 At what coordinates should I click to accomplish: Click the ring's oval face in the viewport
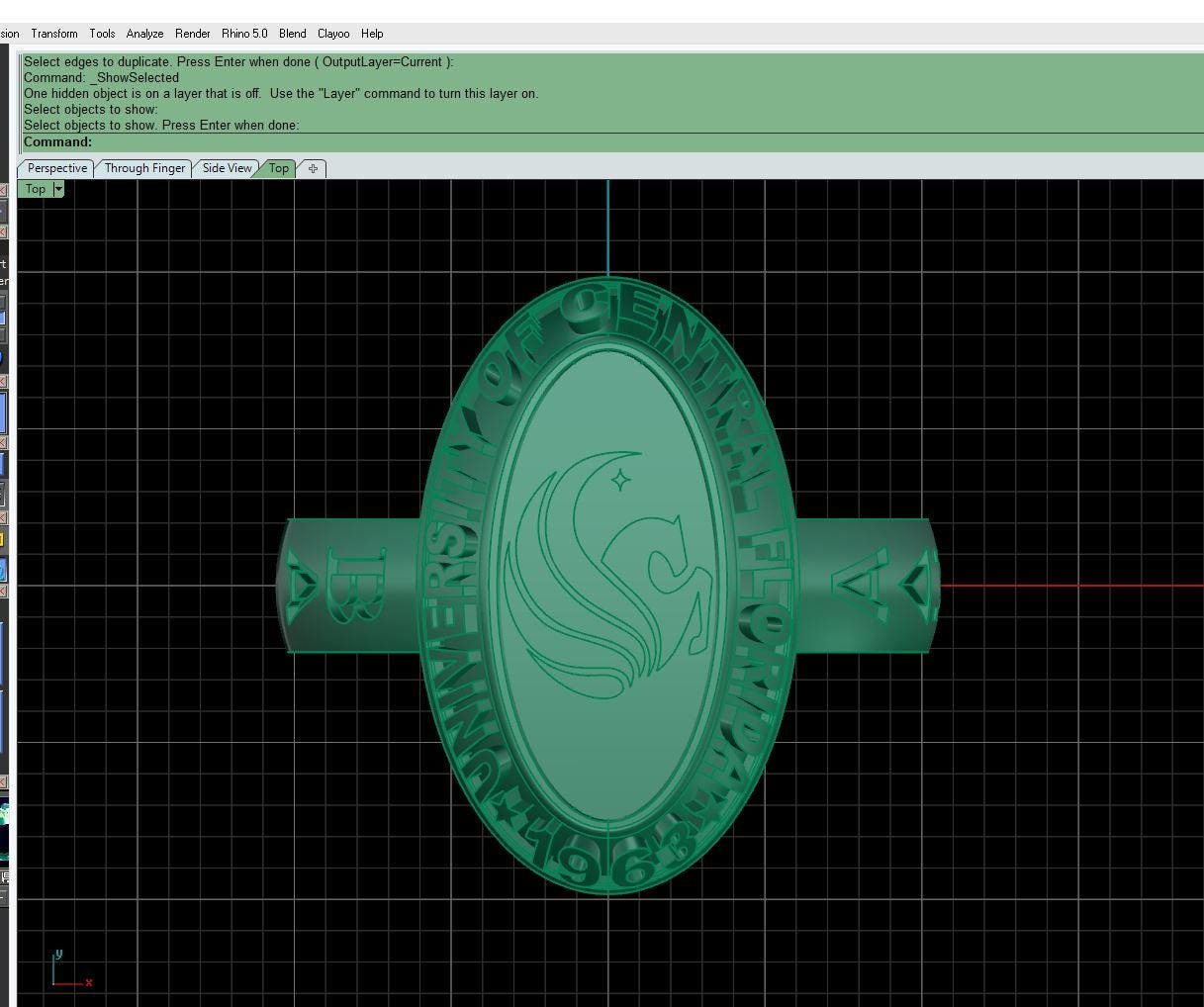(x=607, y=584)
